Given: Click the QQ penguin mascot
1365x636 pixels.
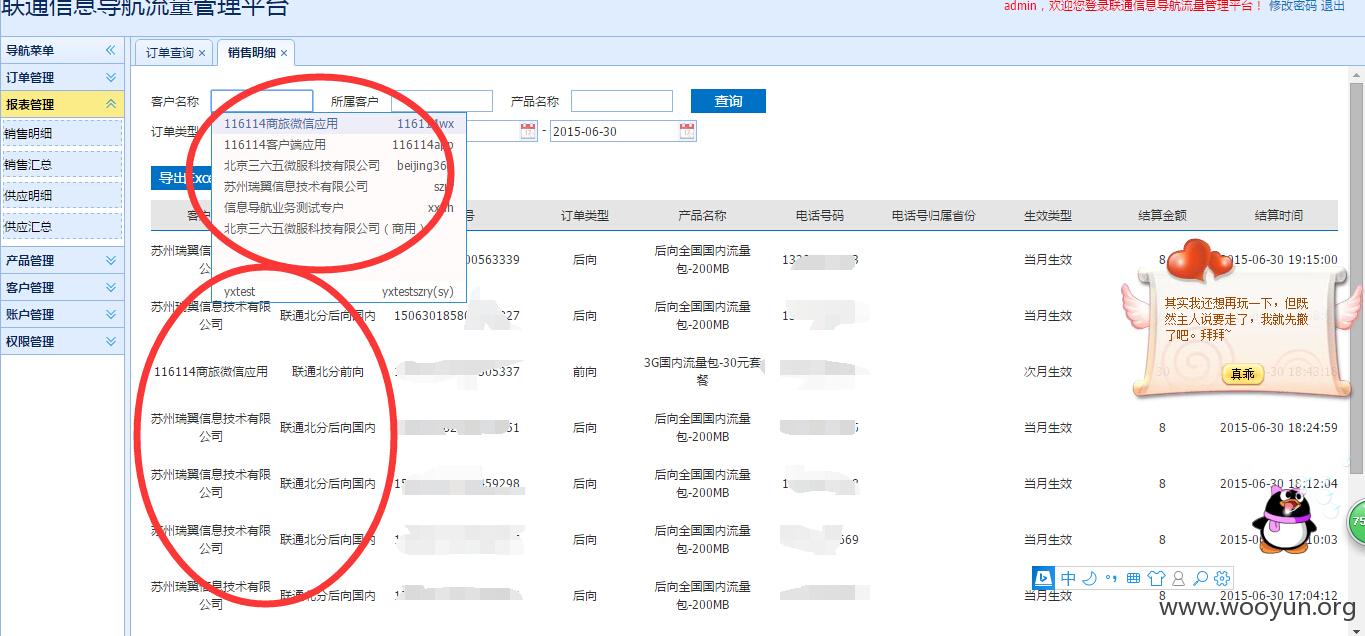Looking at the screenshot, I should click(x=1285, y=519).
